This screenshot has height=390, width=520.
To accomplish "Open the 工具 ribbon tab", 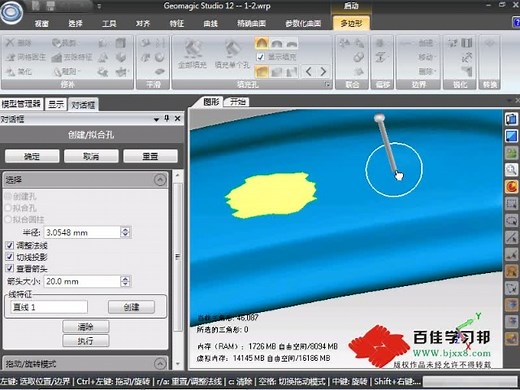I will [109, 23].
